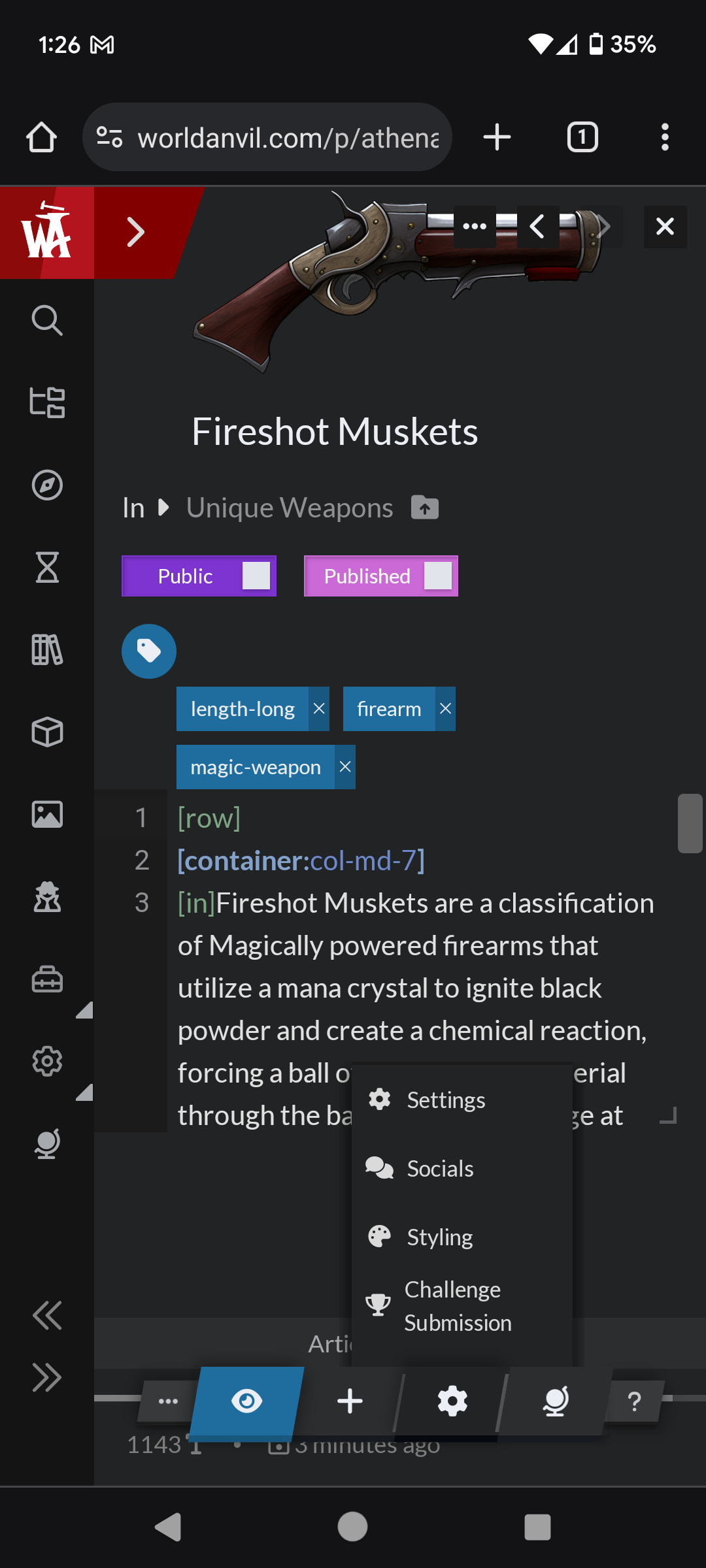Viewport: 706px width, 1568px height.
Task: Open the toolbox icon in sidebar
Action: click(x=47, y=979)
